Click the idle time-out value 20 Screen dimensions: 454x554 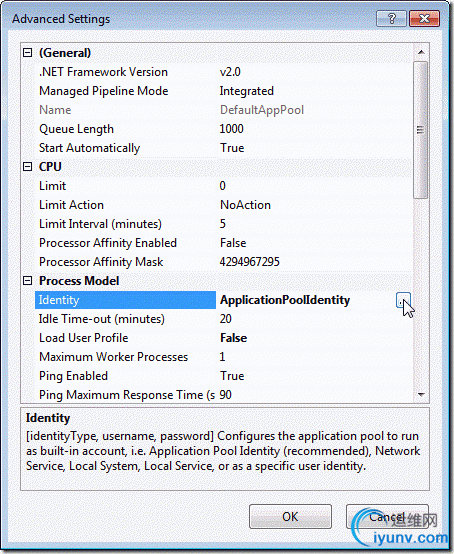coord(225,319)
